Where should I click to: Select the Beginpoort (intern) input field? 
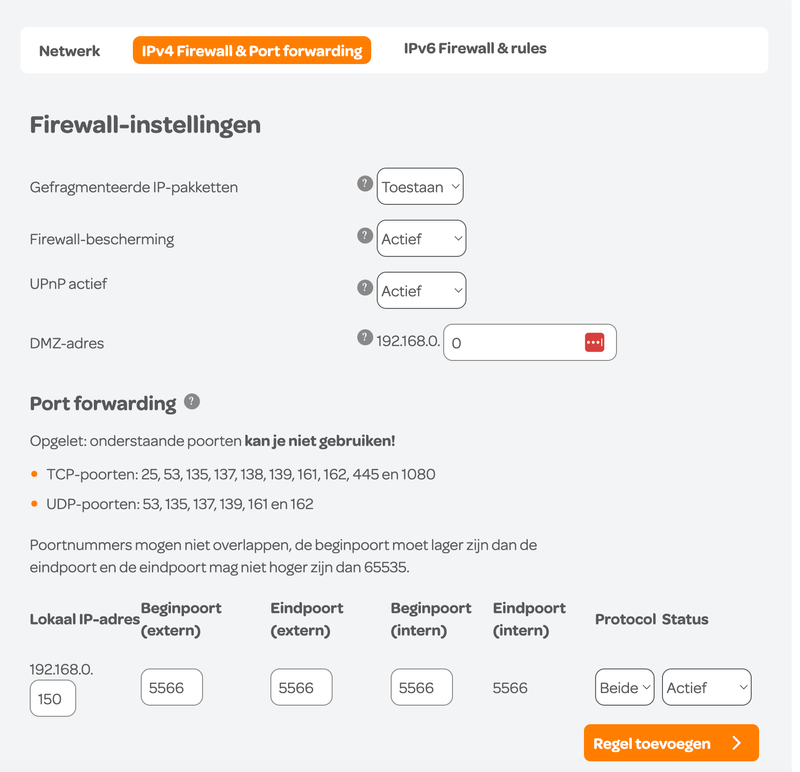[421, 687]
